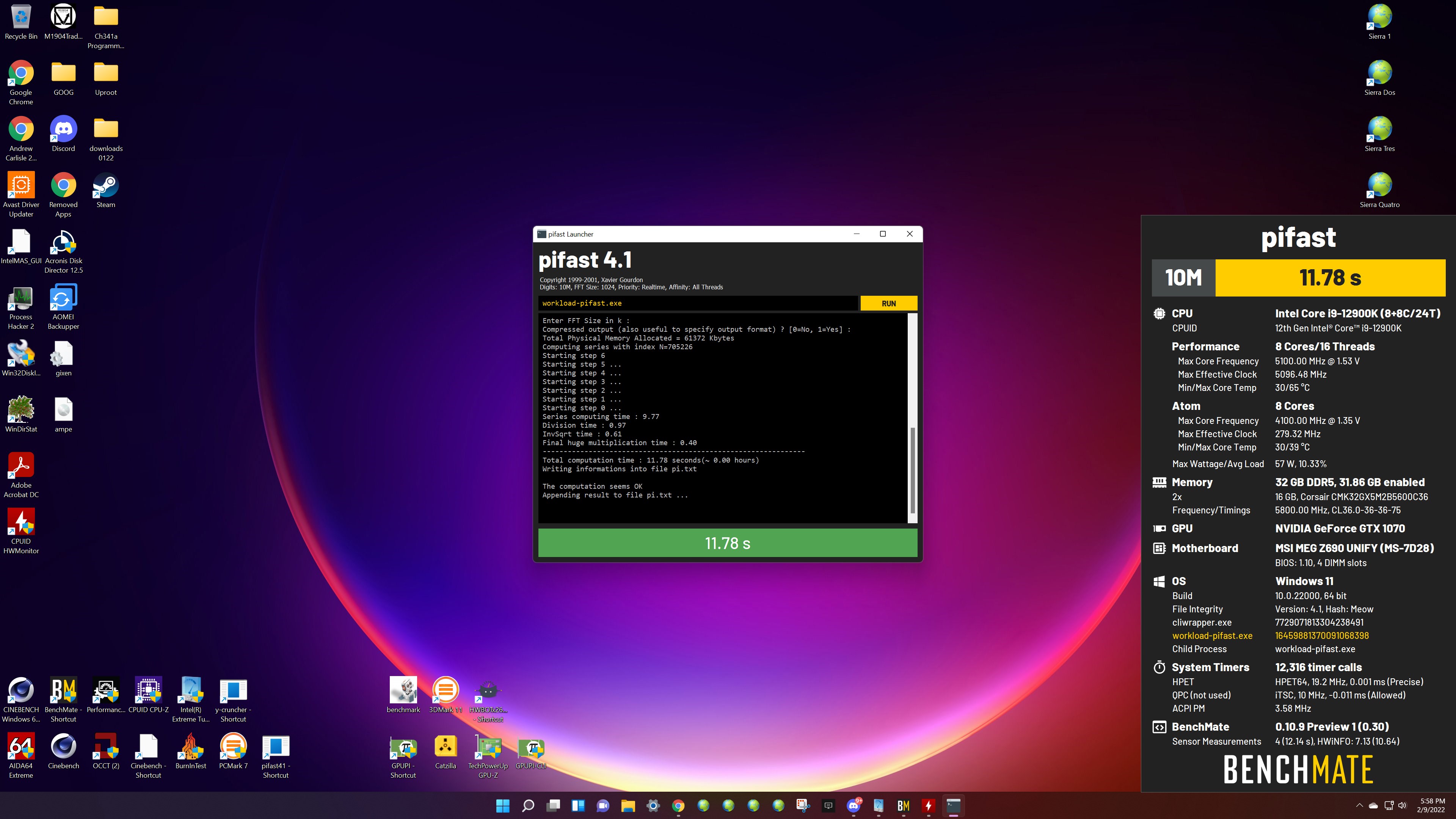Open the benchmark desktop icon
Screen dimensions: 1456x819
pos(403,695)
